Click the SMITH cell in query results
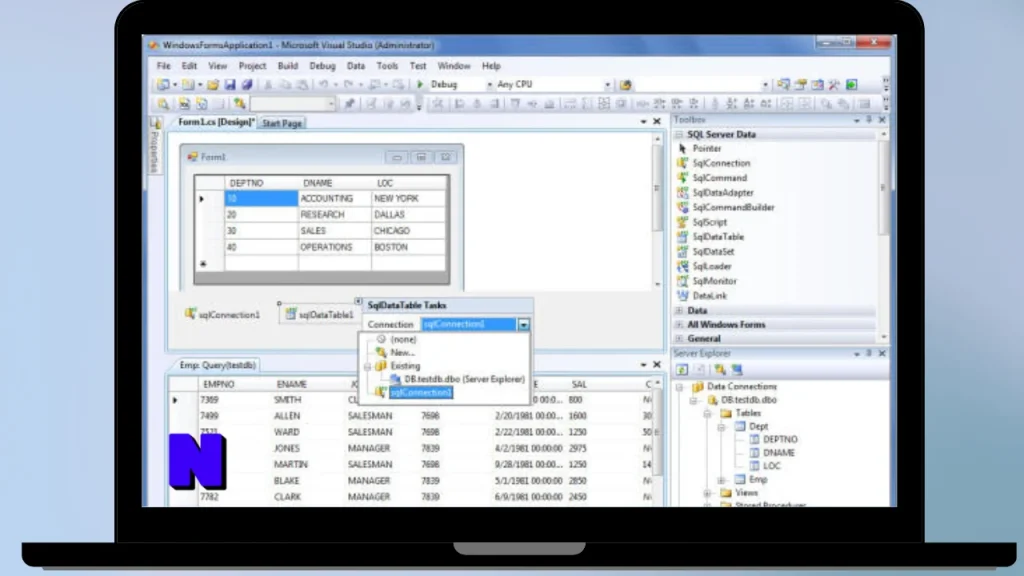The width and height of the screenshot is (1024, 576). 287,400
